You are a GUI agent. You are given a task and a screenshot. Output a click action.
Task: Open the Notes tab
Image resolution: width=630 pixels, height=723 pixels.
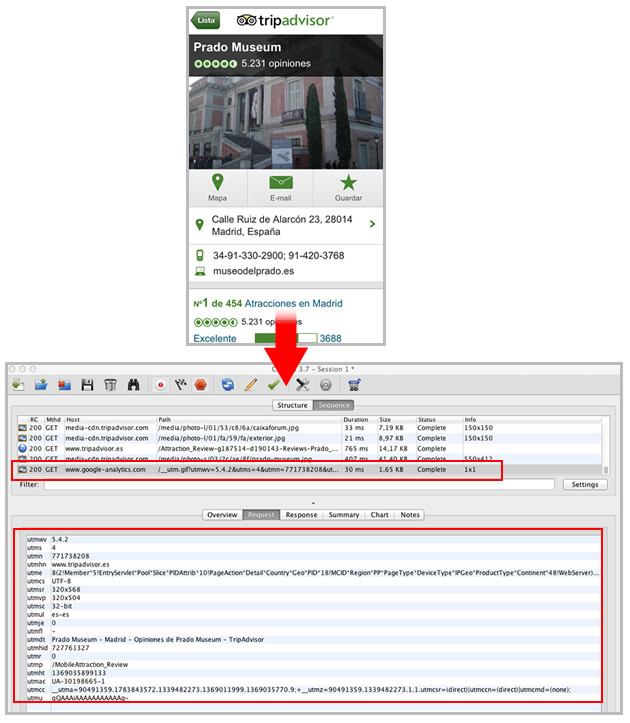410,515
